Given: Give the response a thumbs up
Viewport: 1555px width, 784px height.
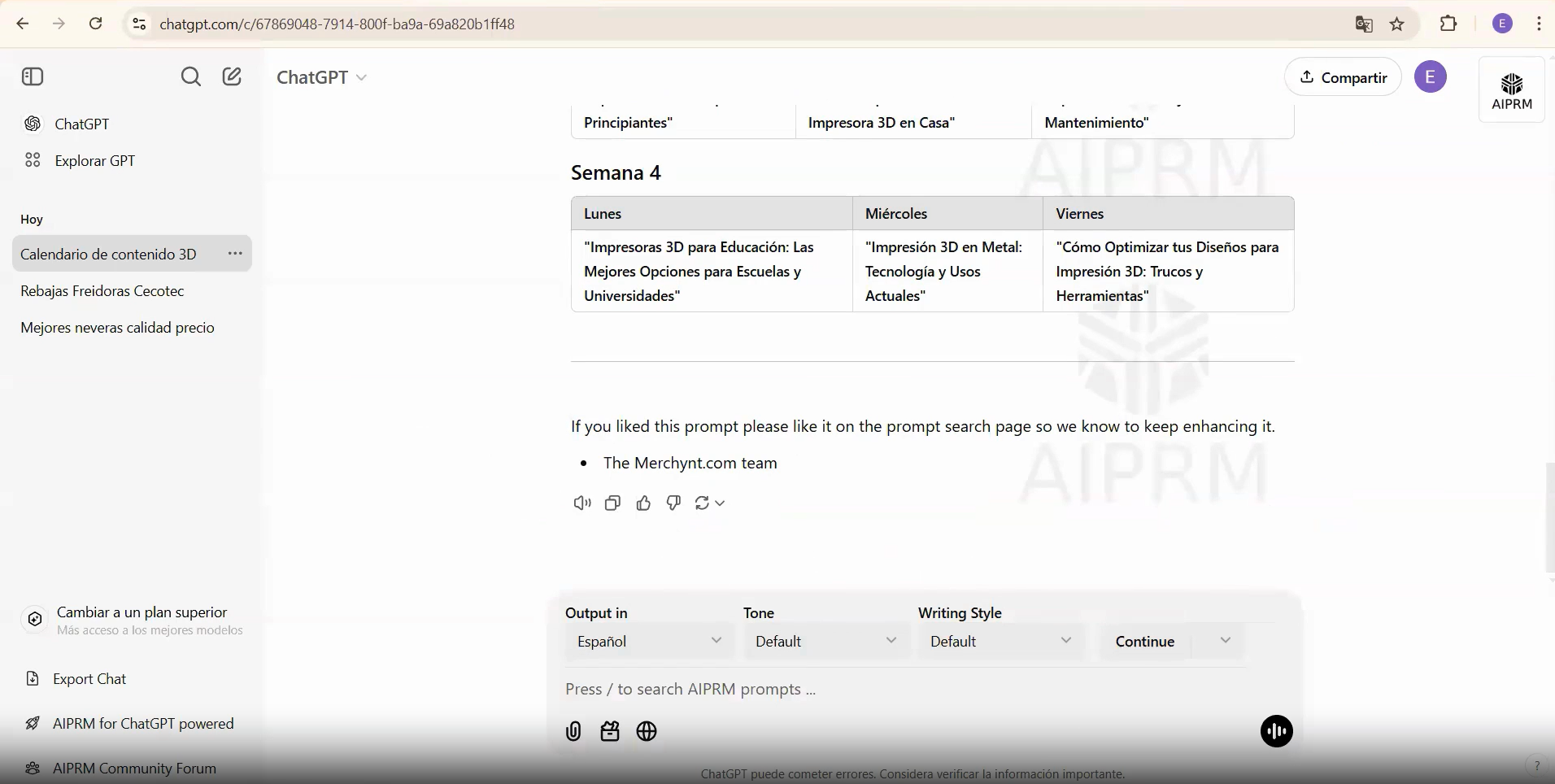Looking at the screenshot, I should (643, 503).
